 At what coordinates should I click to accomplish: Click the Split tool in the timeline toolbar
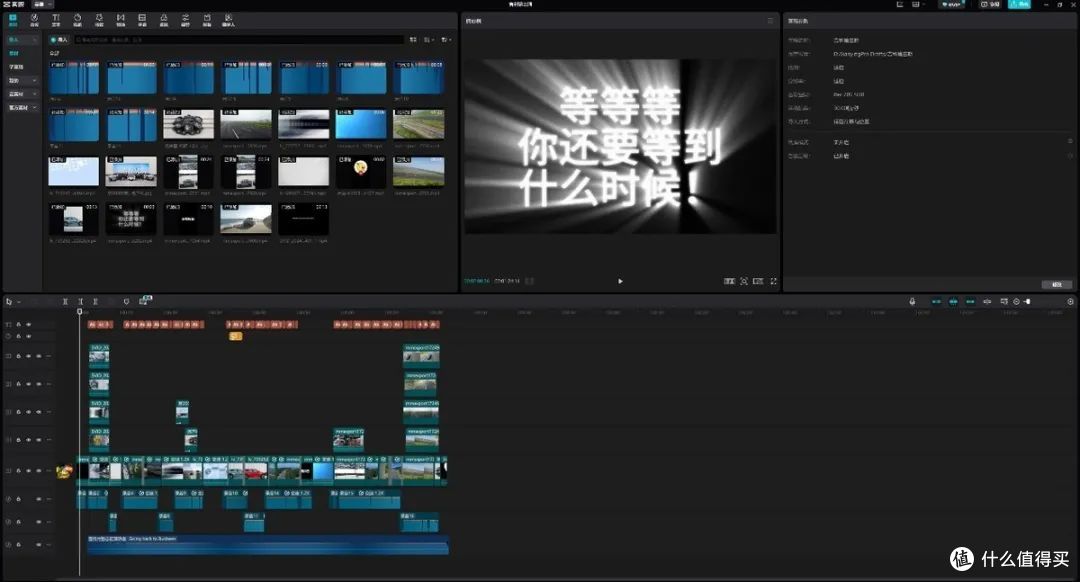65,302
